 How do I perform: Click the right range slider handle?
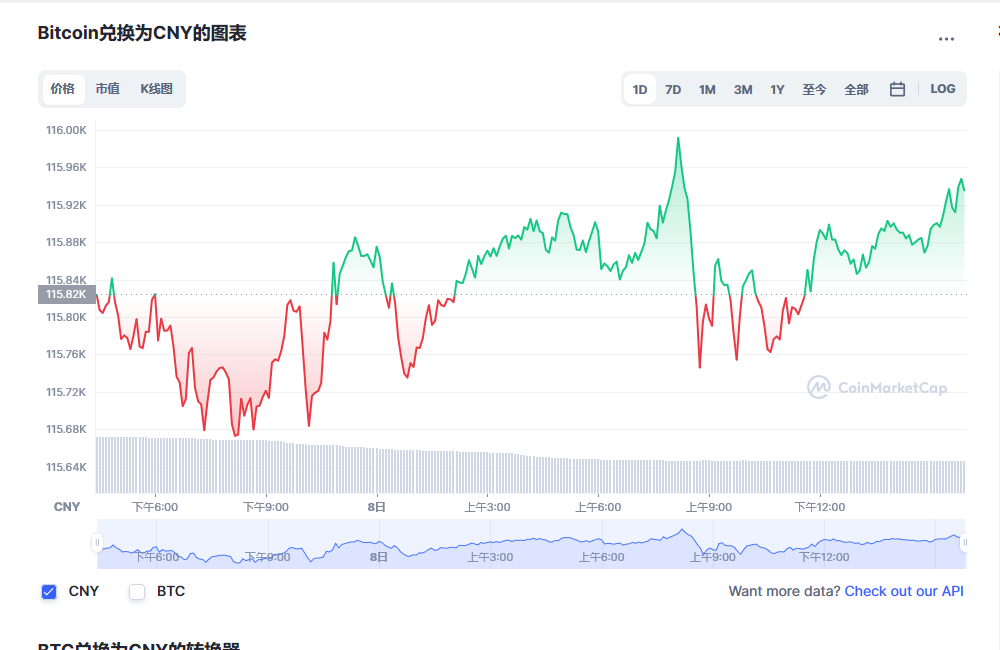point(964,543)
